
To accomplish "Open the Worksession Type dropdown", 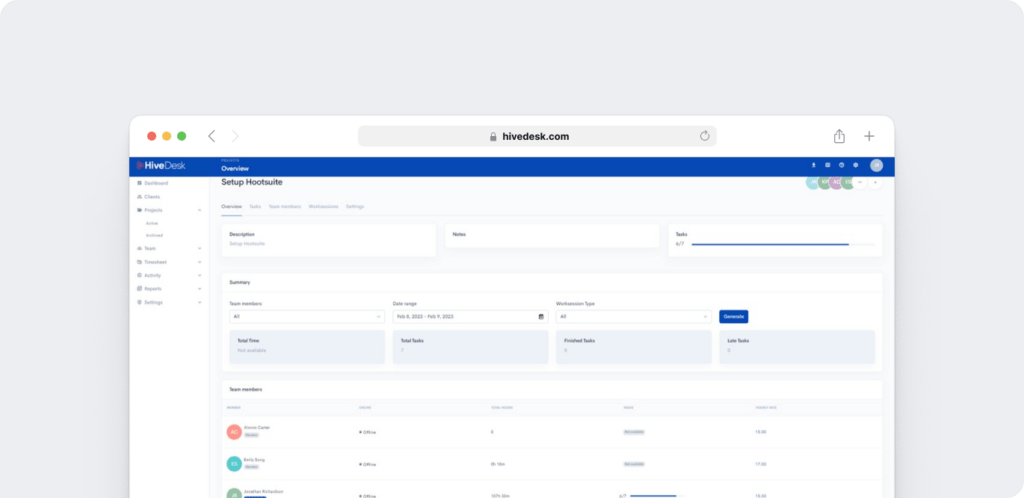I will click(633, 317).
